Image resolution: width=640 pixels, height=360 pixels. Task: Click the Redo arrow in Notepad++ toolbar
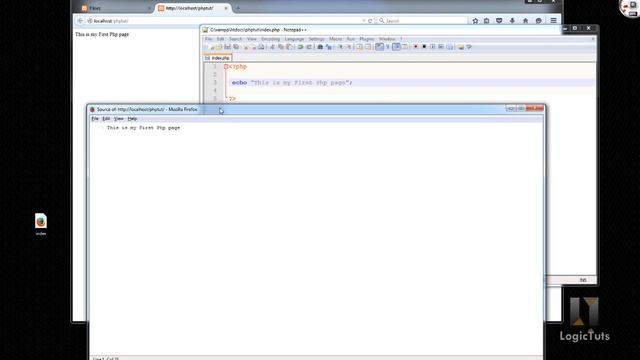coord(309,47)
